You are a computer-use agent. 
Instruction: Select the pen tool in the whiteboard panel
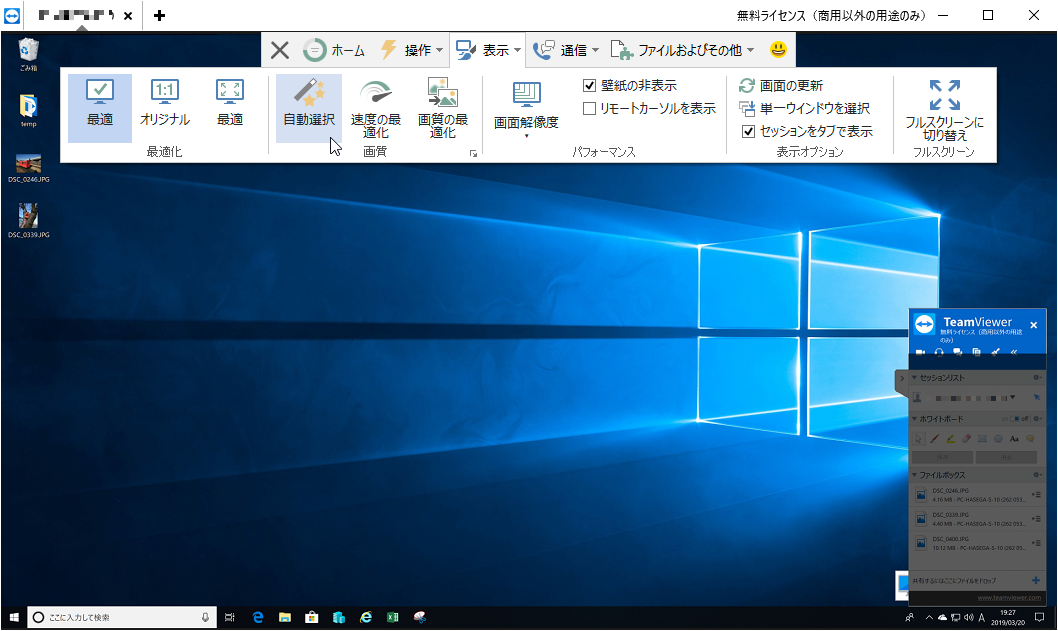[x=934, y=438]
